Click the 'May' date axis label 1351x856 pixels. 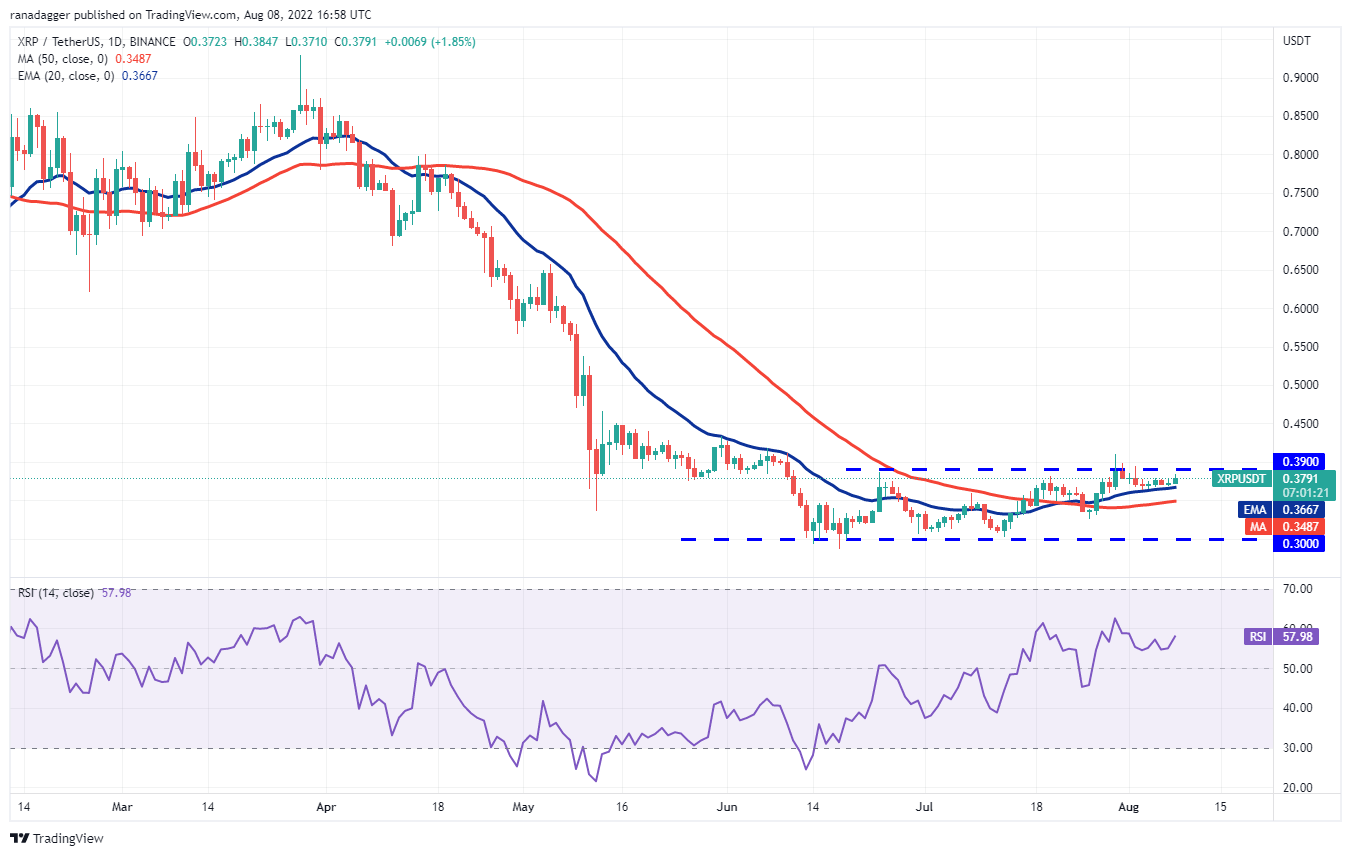pos(523,806)
